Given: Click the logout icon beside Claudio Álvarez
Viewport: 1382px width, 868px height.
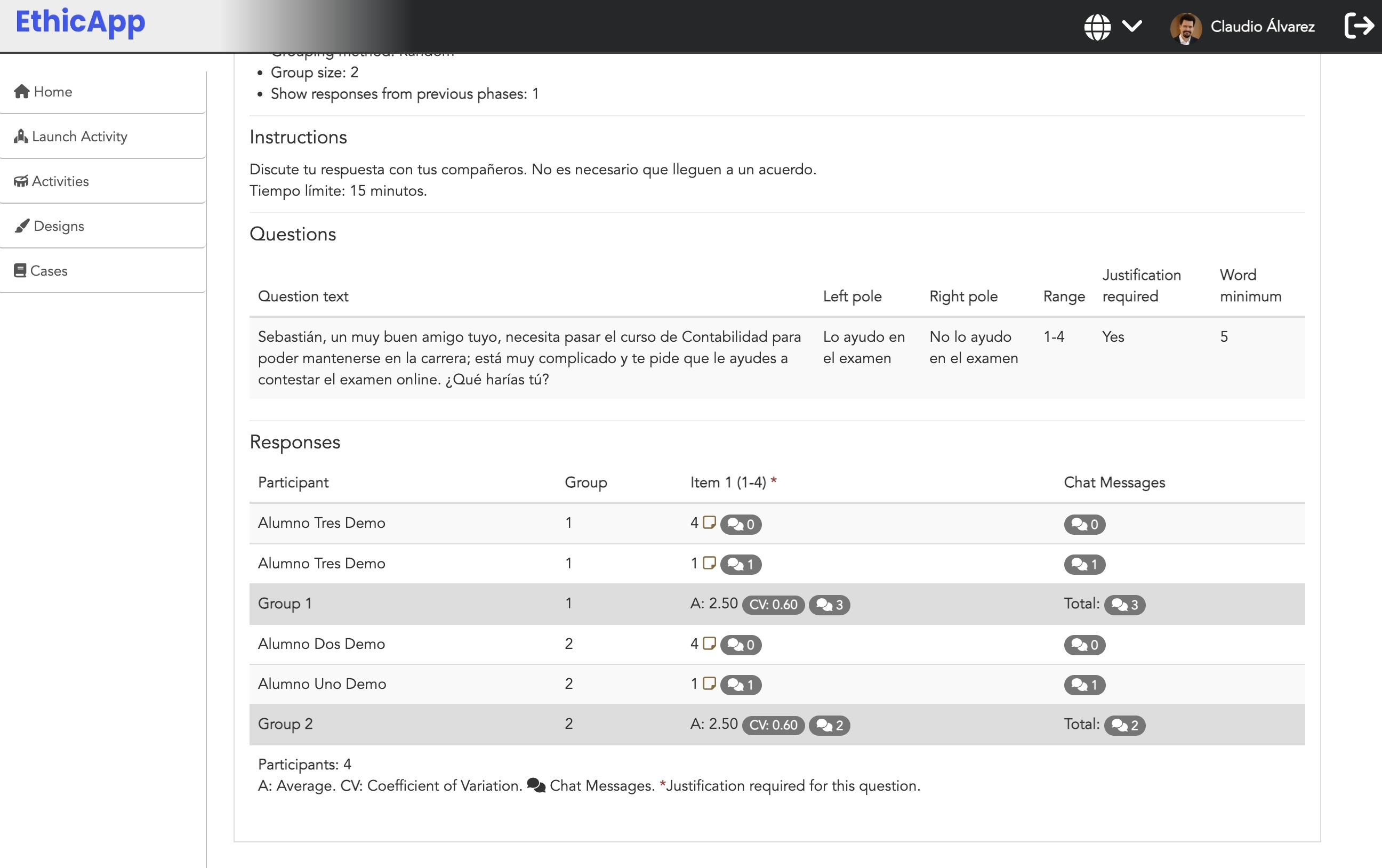Looking at the screenshot, I should click(1359, 26).
